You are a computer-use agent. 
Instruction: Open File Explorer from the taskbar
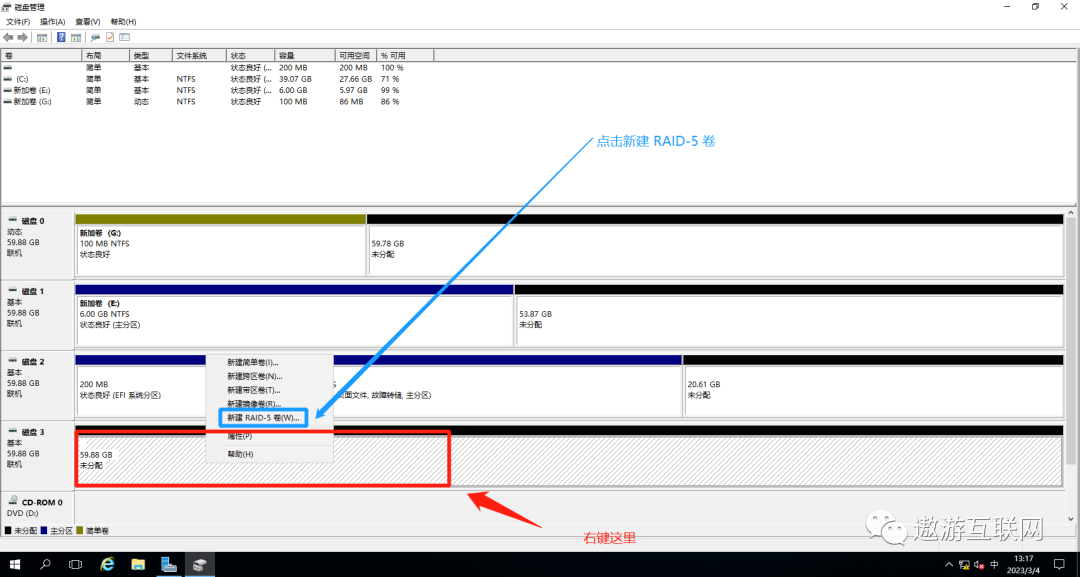click(x=138, y=565)
